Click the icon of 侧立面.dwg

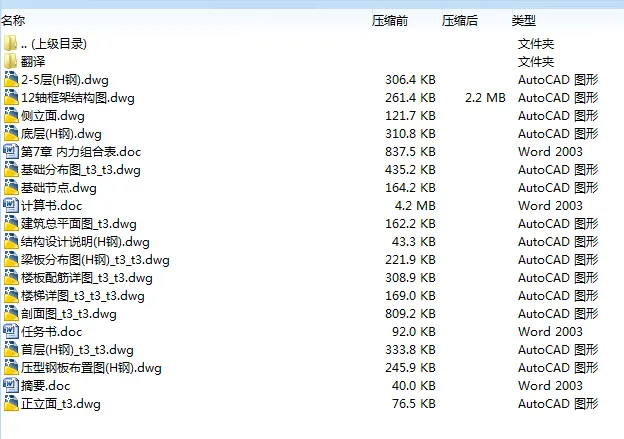coord(11,115)
